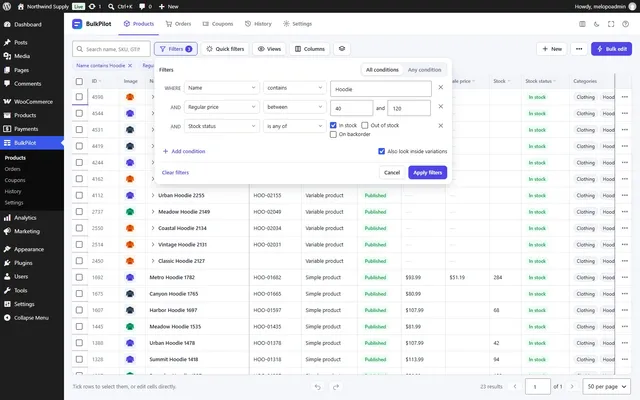640x400 pixels.
Task: Click the site home icon for Northwind Supply
Action: (21, 7)
